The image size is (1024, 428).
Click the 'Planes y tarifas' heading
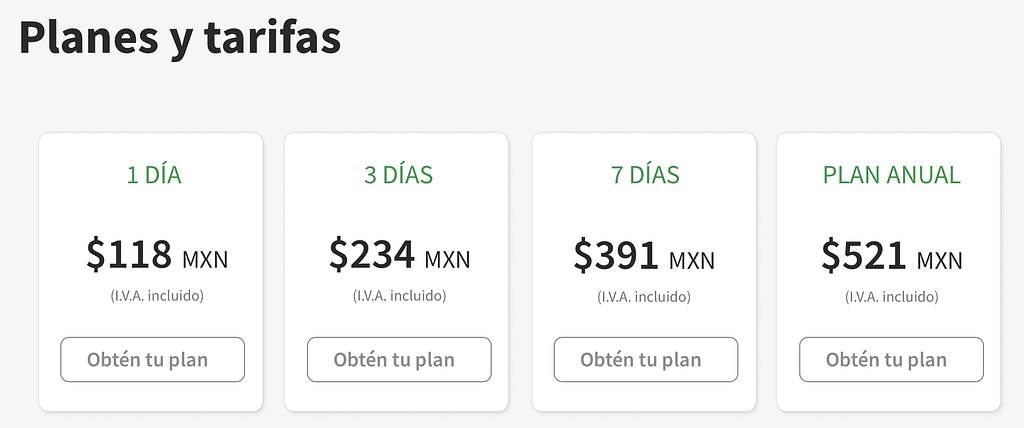tap(180, 38)
